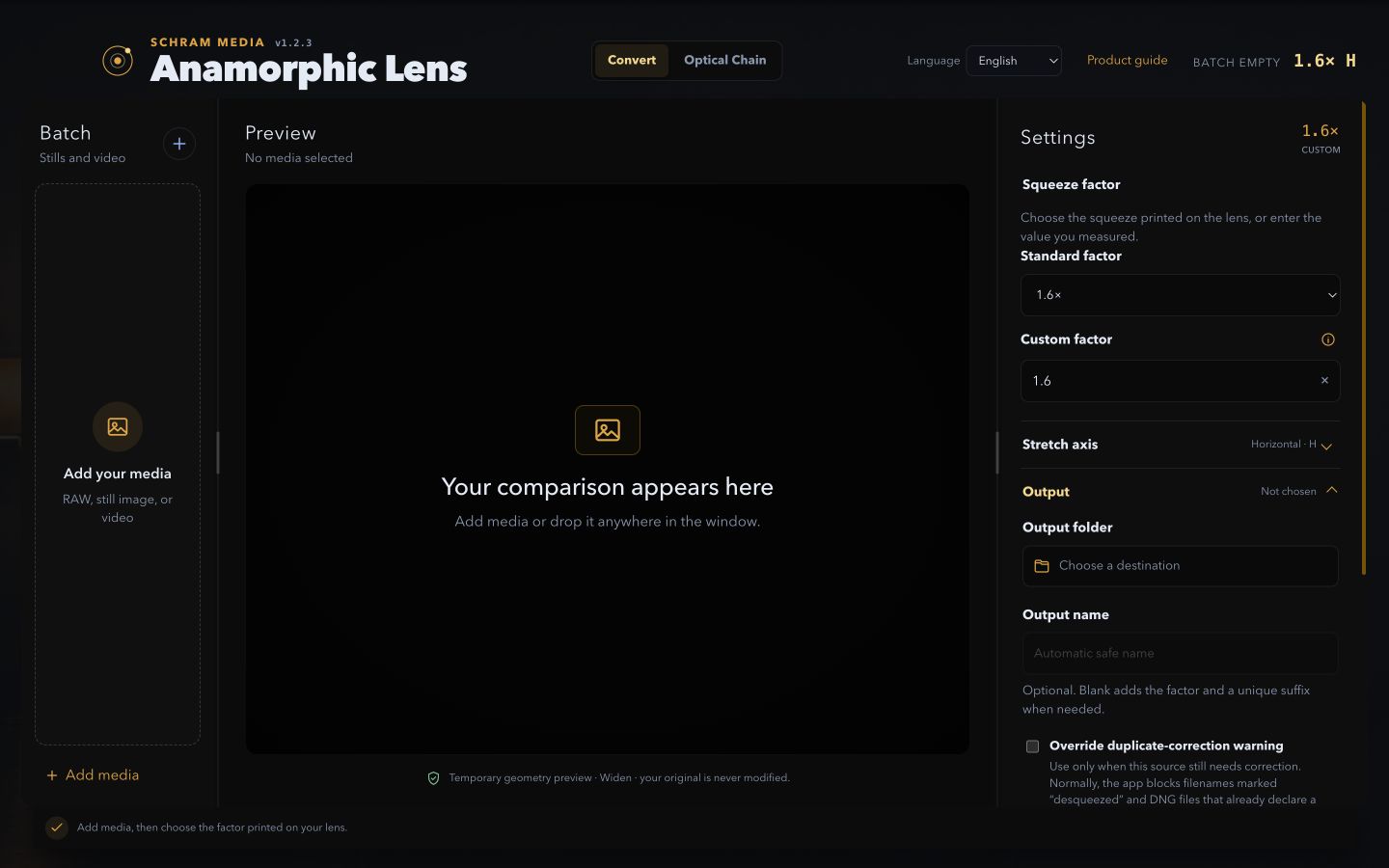Click the left panel resize handle
Screen dimensions: 1389x868
[x=218, y=452]
